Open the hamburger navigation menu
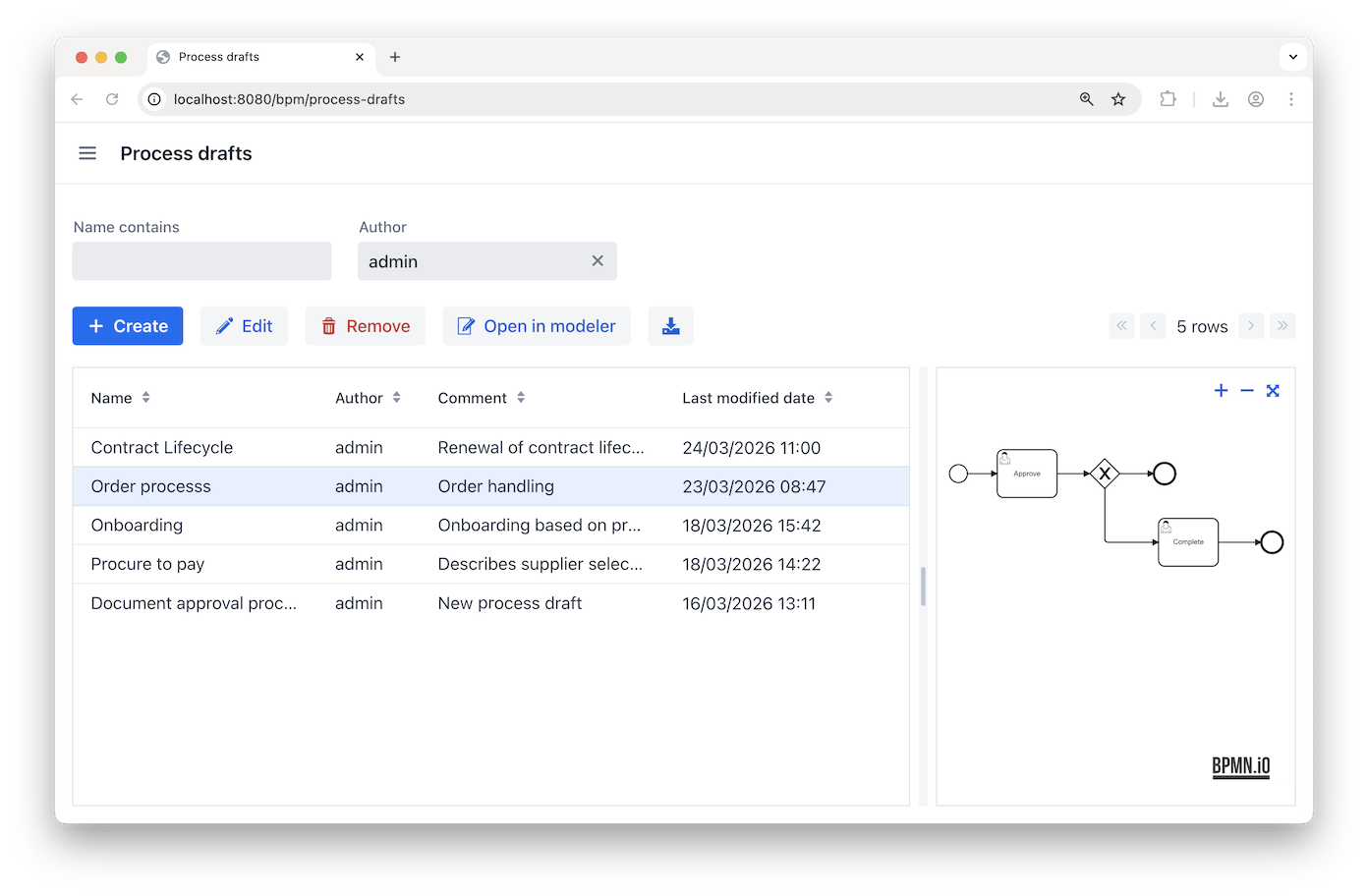The height and width of the screenshot is (896, 1368). (x=87, y=153)
